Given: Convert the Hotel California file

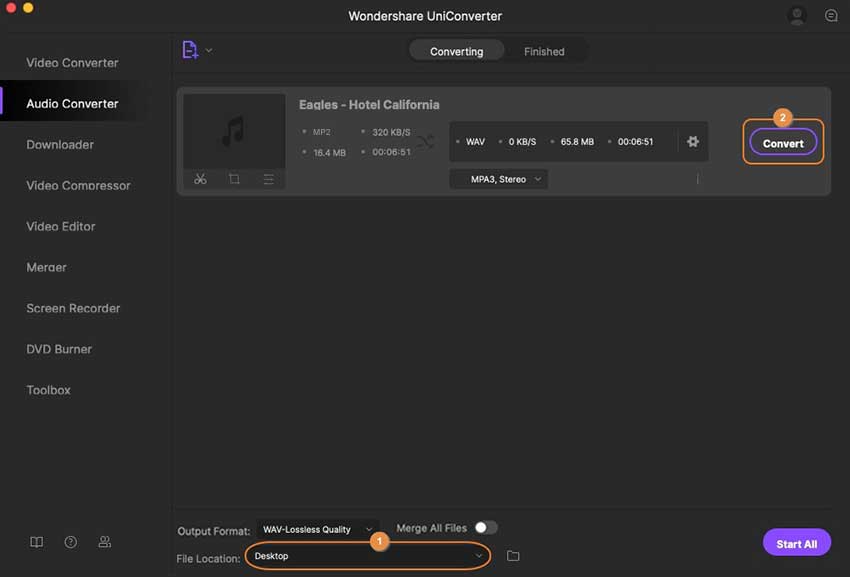Looking at the screenshot, I should pos(783,143).
